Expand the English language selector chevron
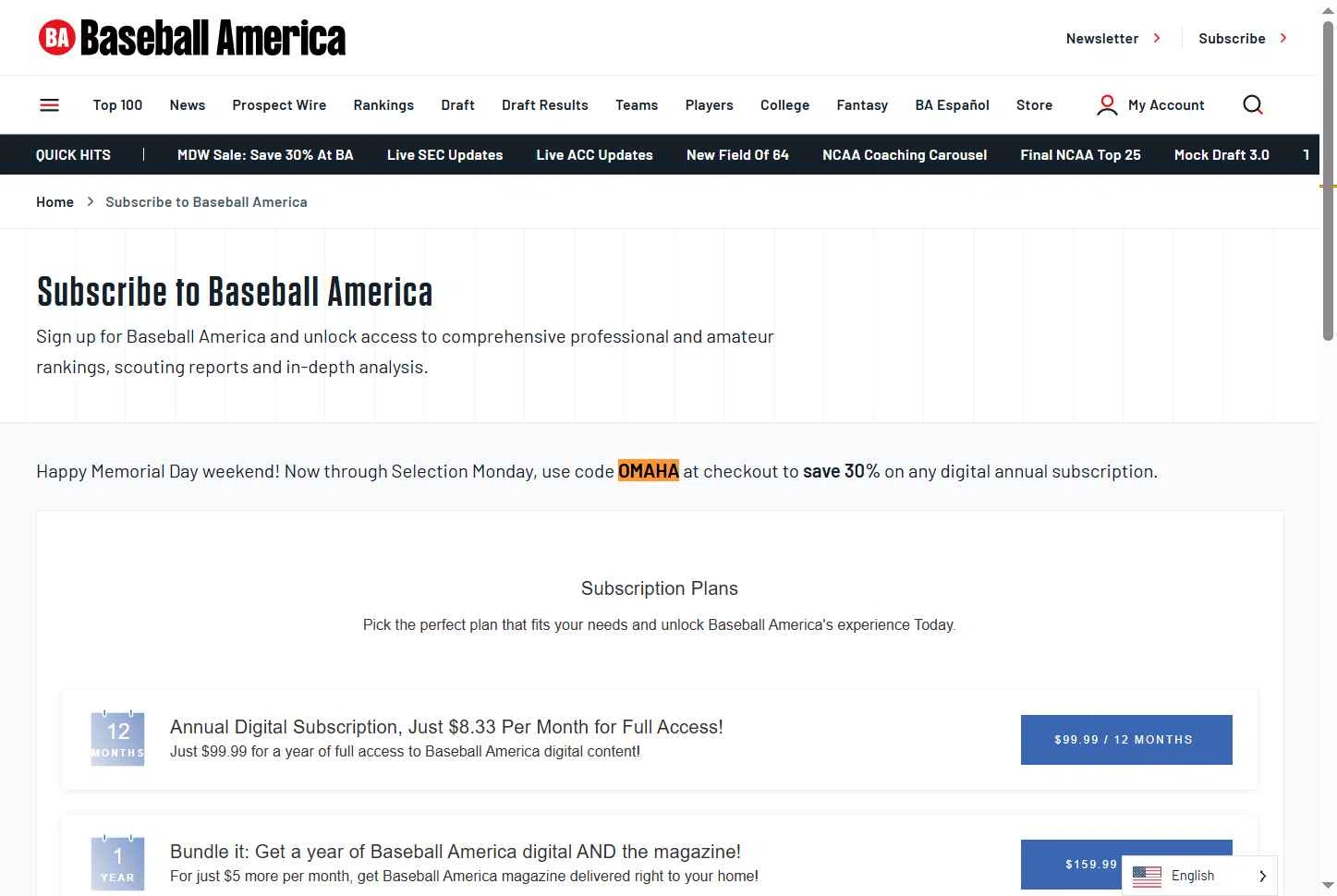Screen dimensions: 1337x896 [x=1262, y=876]
